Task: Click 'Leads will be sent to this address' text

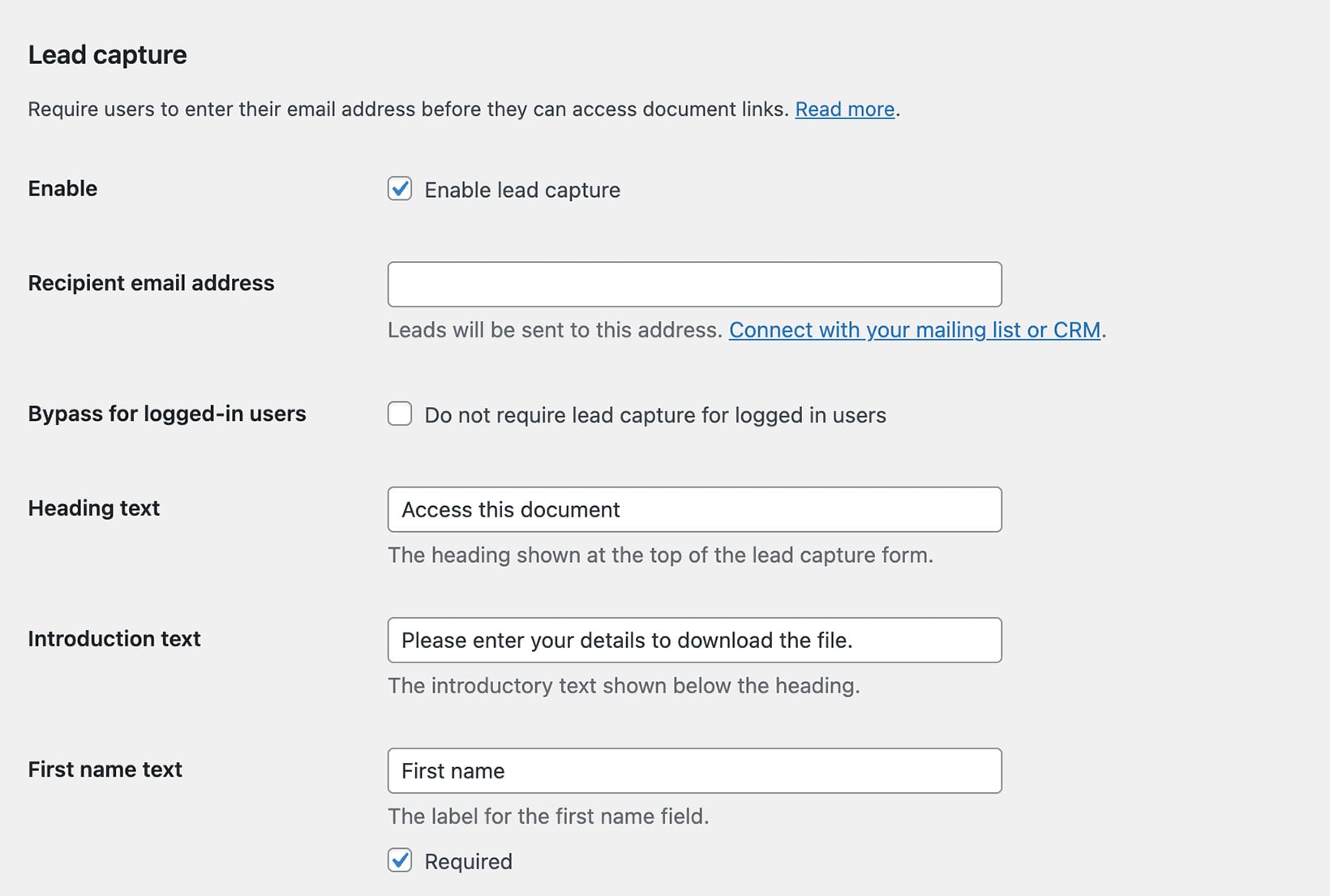Action: point(555,330)
